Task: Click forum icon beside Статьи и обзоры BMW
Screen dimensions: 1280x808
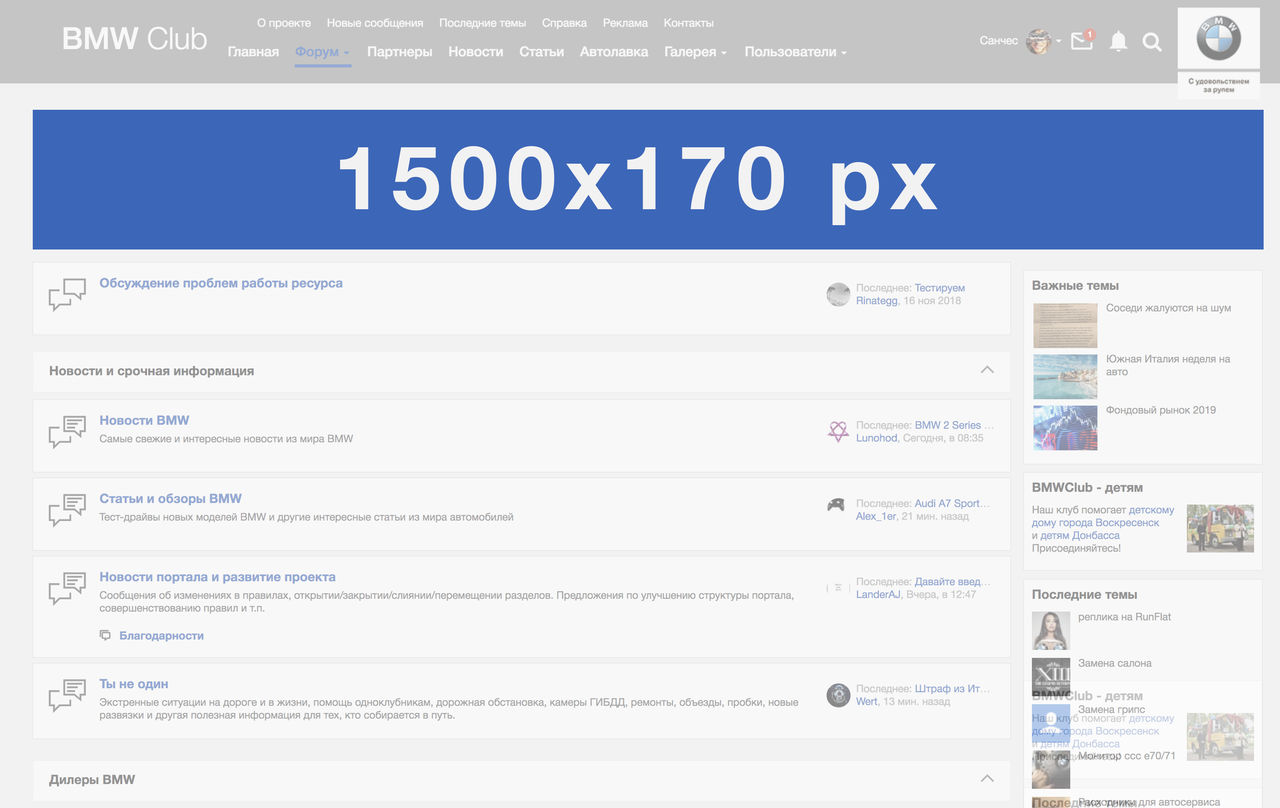Action: pos(67,510)
